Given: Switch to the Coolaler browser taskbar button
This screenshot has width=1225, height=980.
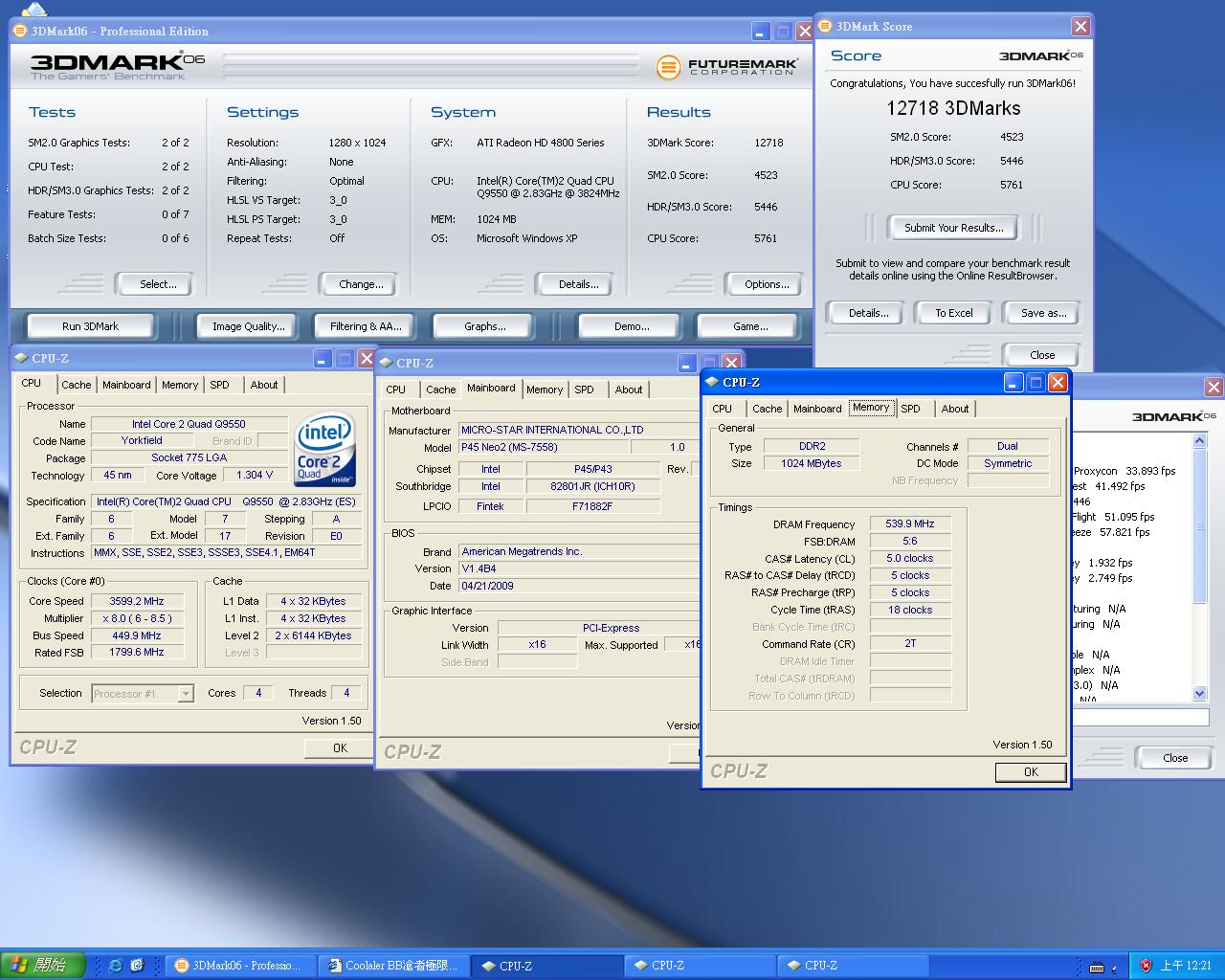Looking at the screenshot, I should [x=394, y=966].
